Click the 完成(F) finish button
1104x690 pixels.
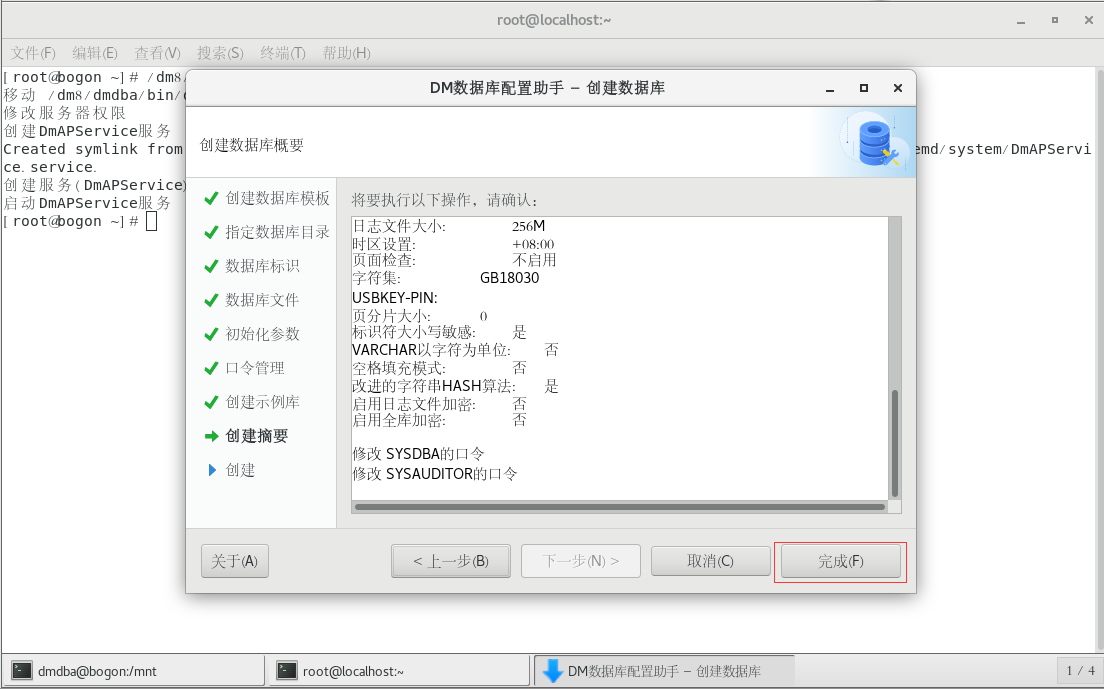click(x=840, y=561)
